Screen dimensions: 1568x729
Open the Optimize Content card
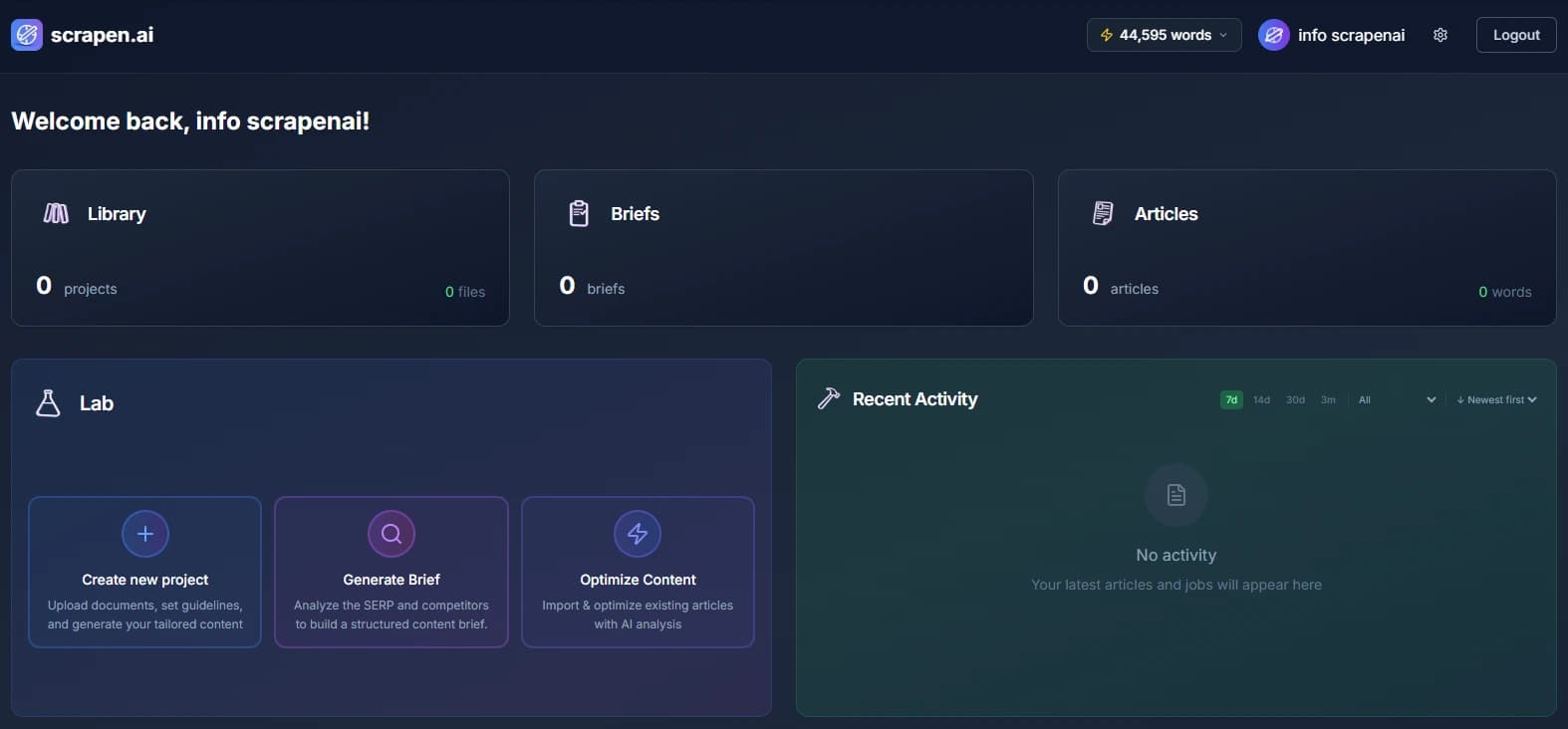pos(638,573)
